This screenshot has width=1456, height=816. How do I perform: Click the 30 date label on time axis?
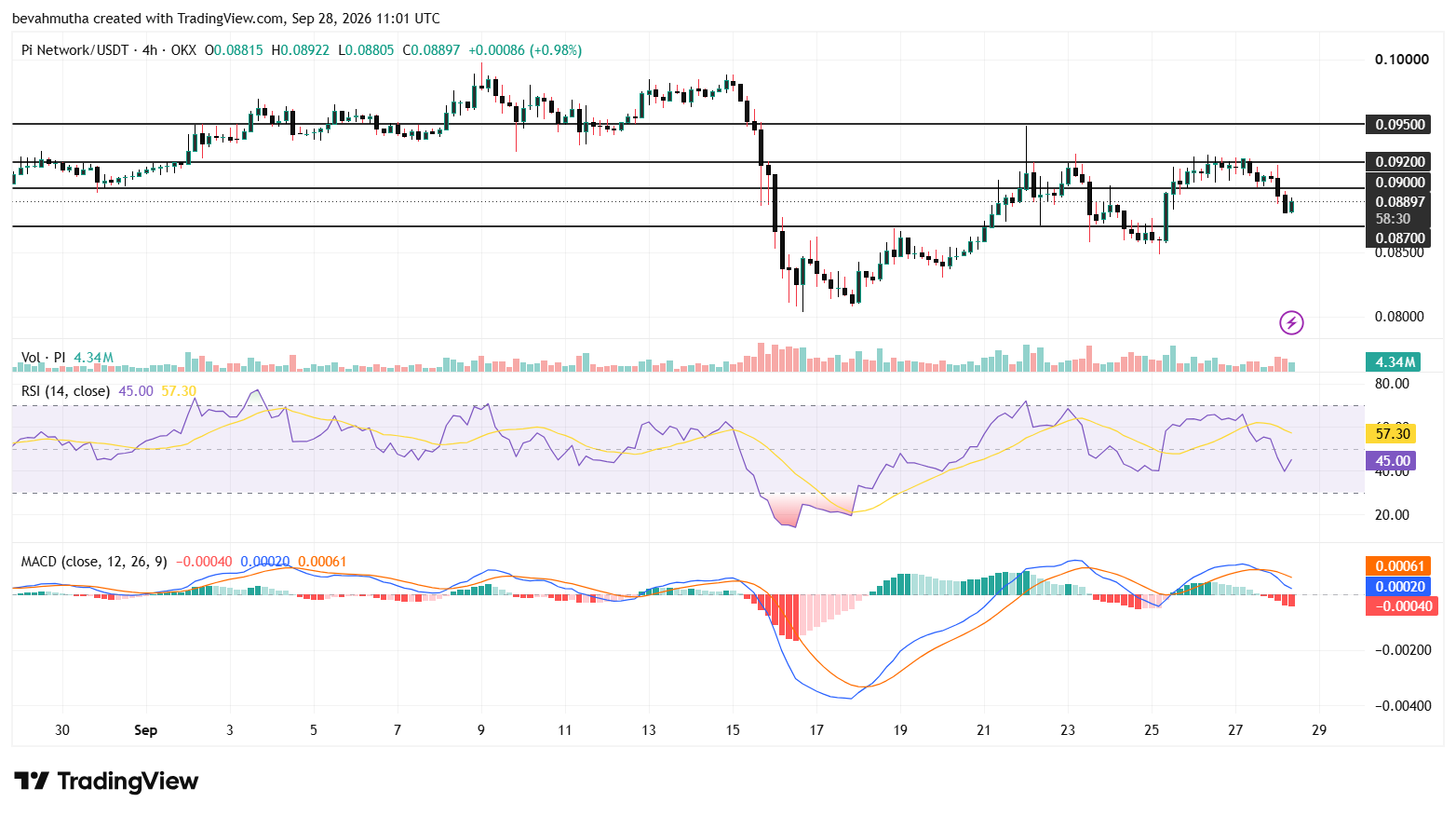click(62, 730)
